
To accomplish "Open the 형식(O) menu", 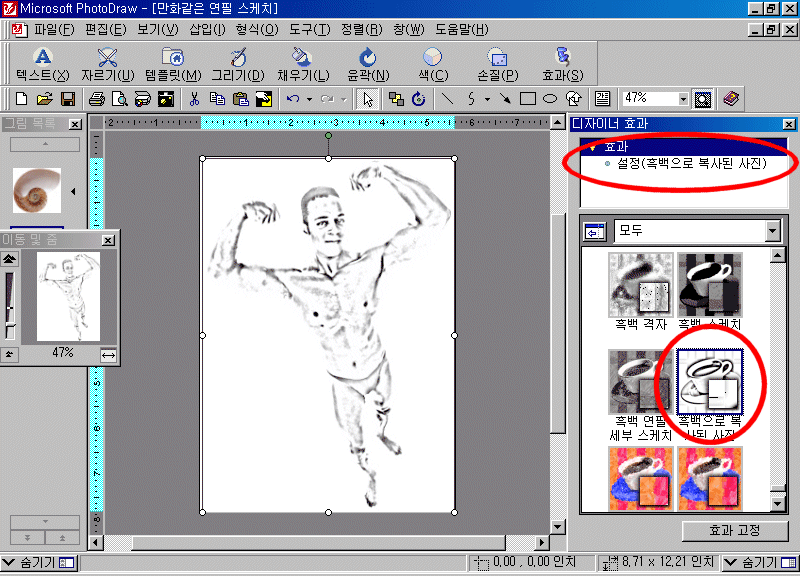I will (x=258, y=29).
